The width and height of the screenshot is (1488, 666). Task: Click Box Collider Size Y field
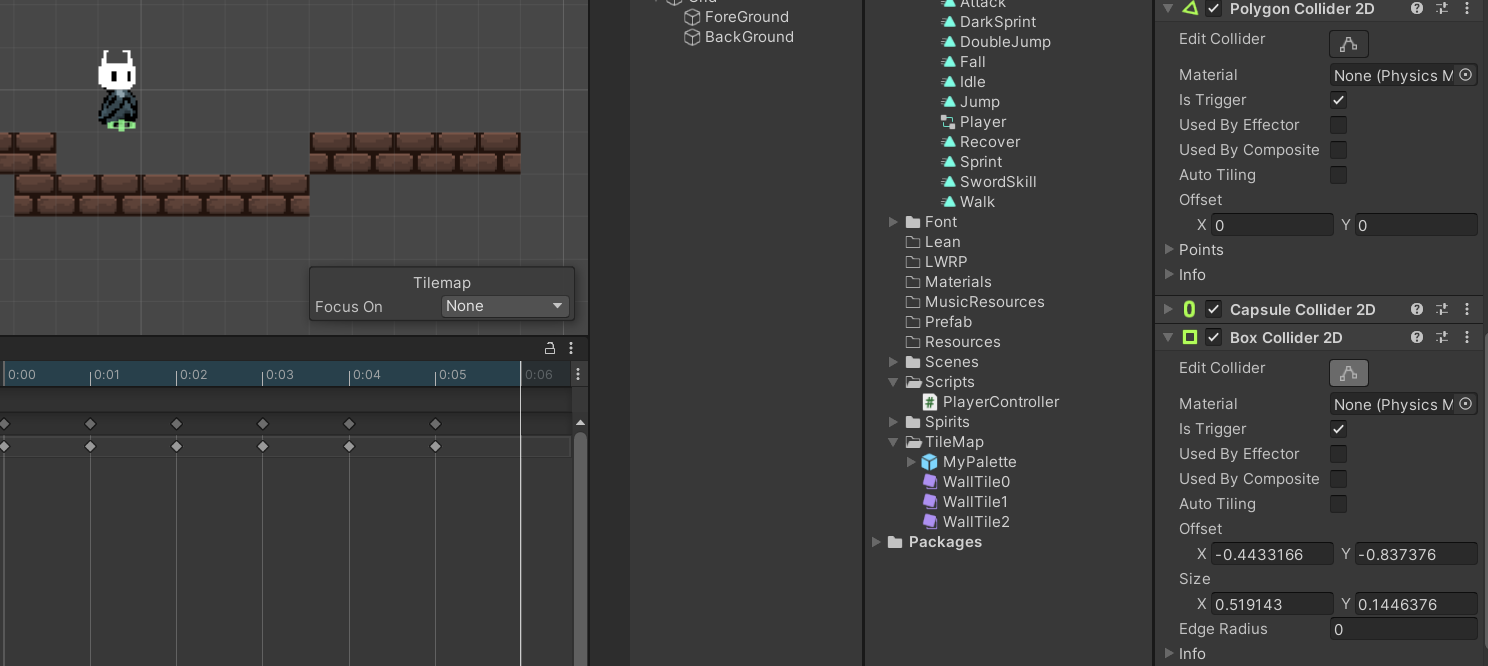click(x=1416, y=604)
